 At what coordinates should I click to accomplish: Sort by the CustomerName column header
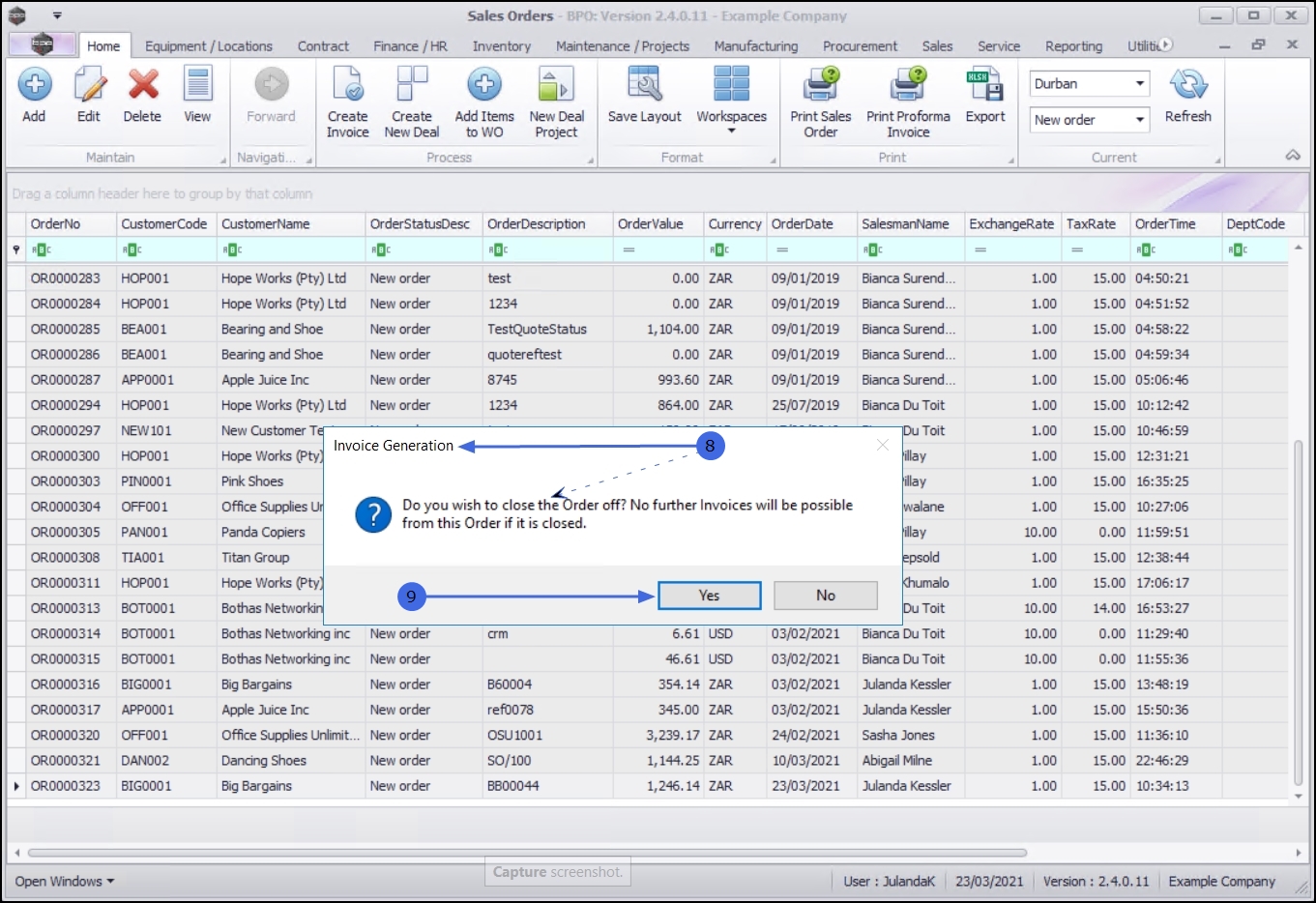291,224
